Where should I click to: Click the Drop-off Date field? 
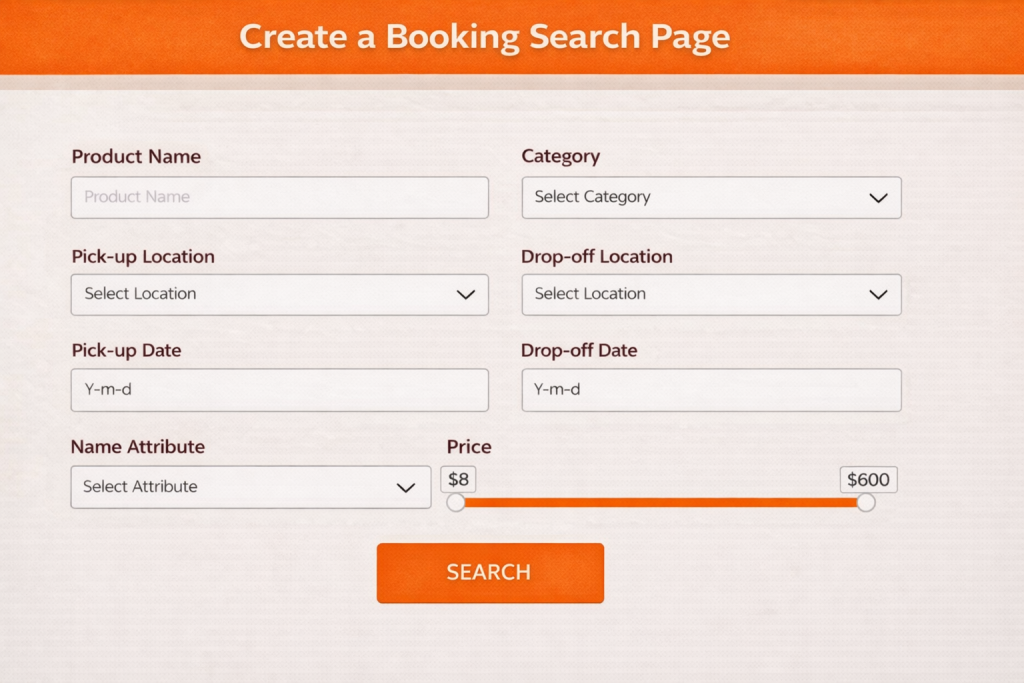711,390
